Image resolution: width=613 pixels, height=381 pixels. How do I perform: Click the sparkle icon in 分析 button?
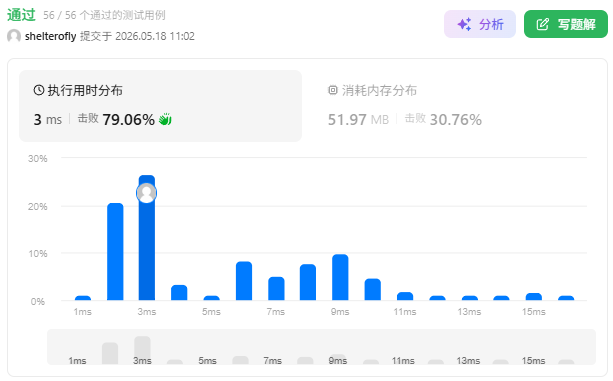(464, 24)
